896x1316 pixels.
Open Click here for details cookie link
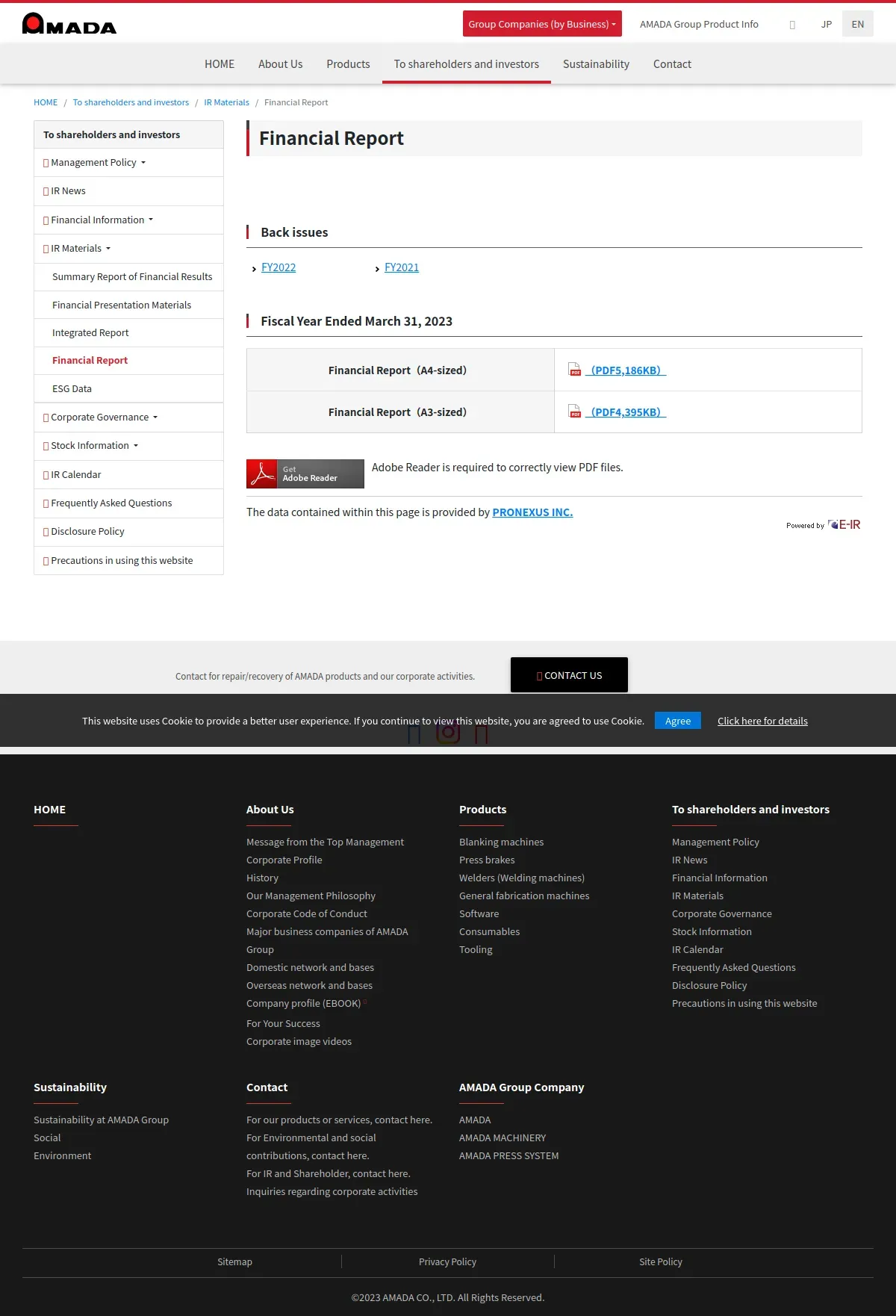pos(762,721)
